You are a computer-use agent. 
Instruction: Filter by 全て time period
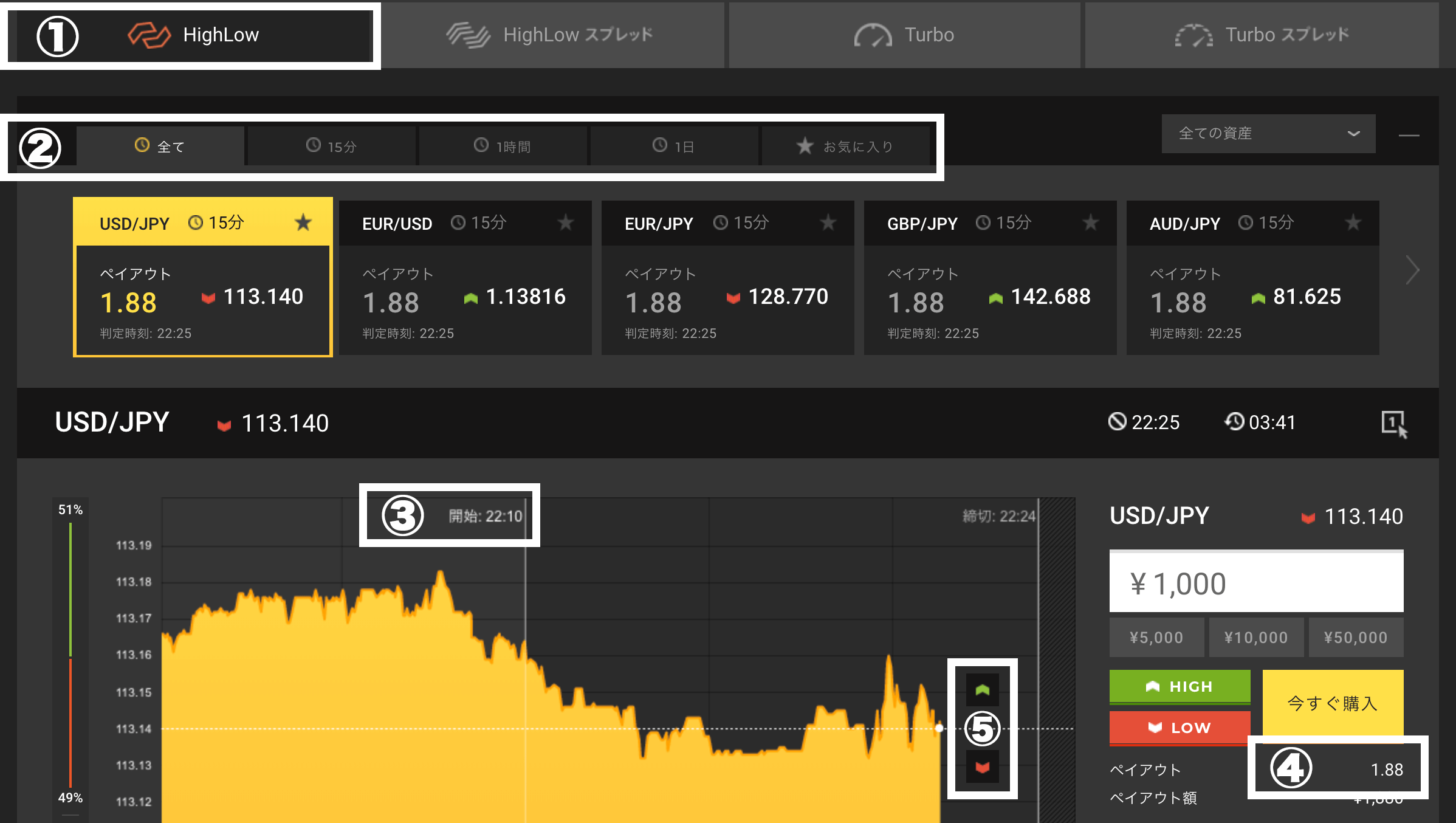pyautogui.click(x=160, y=146)
